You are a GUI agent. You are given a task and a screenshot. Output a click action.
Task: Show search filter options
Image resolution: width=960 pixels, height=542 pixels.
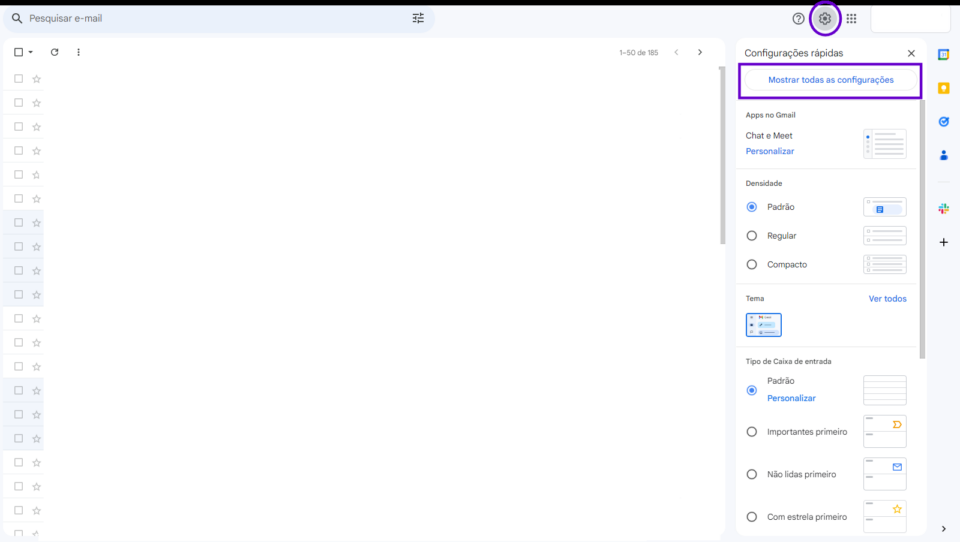pyautogui.click(x=418, y=18)
